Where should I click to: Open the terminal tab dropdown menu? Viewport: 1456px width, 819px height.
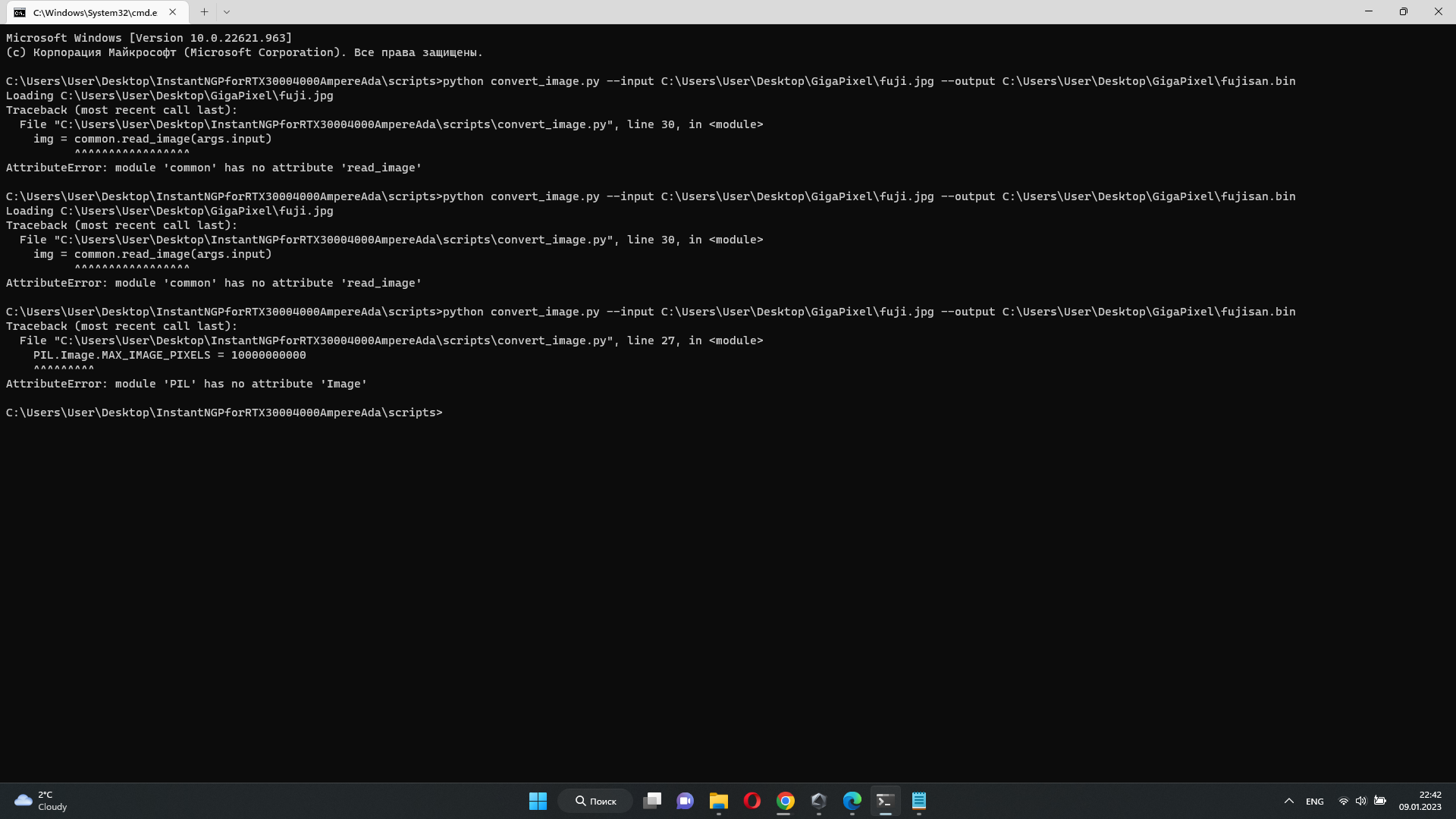pos(227,12)
